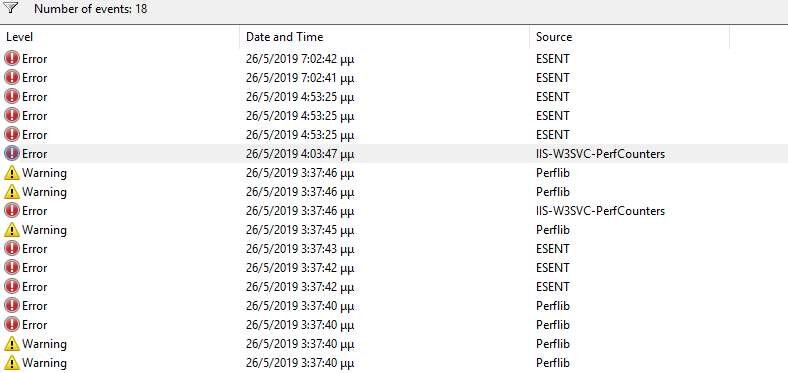The height and width of the screenshot is (373, 788).
Task: Select the 26/5/2019 7:02:41 date cell
Action: coord(300,78)
